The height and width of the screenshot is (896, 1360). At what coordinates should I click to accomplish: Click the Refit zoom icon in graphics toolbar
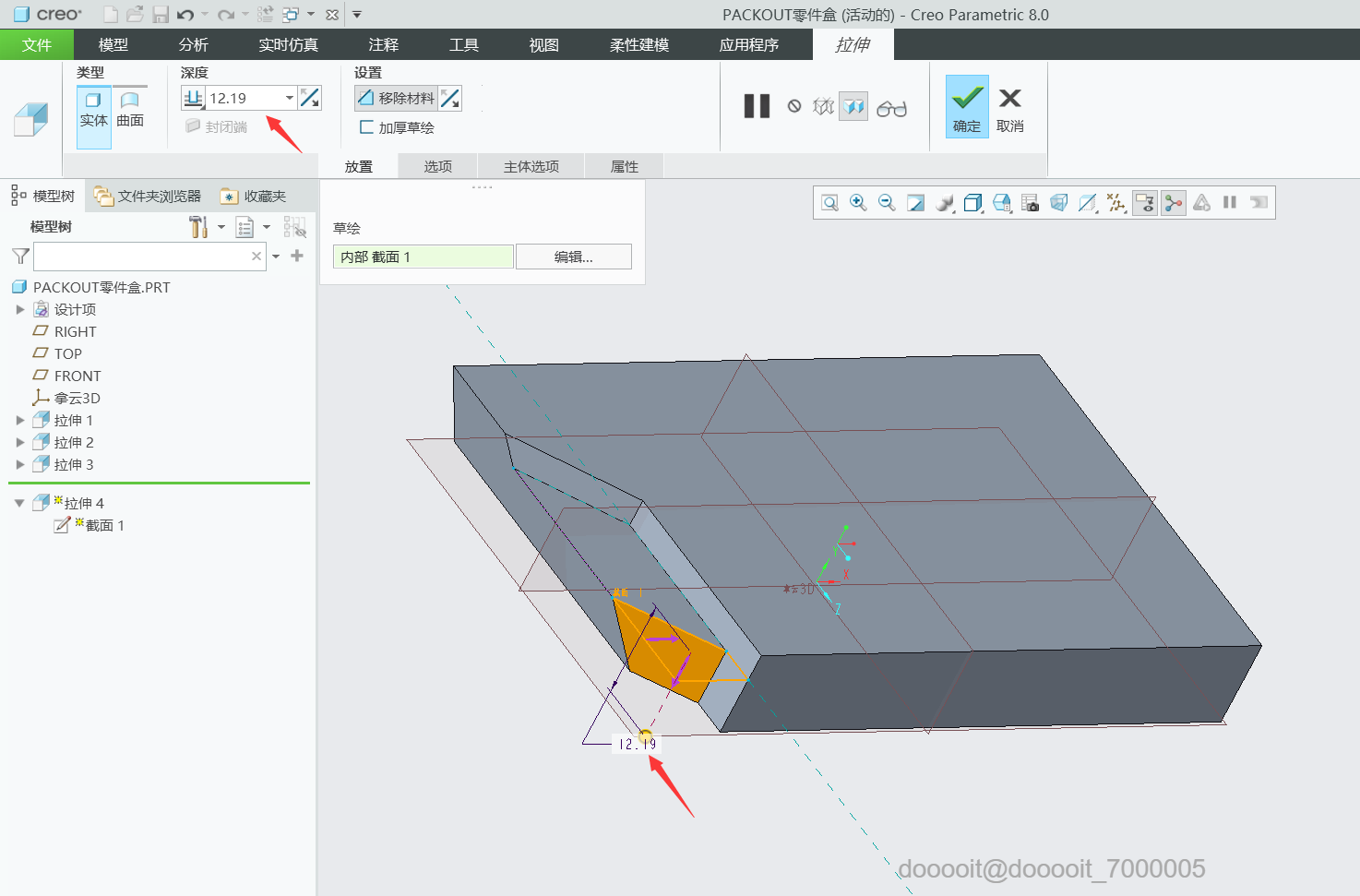point(829,203)
